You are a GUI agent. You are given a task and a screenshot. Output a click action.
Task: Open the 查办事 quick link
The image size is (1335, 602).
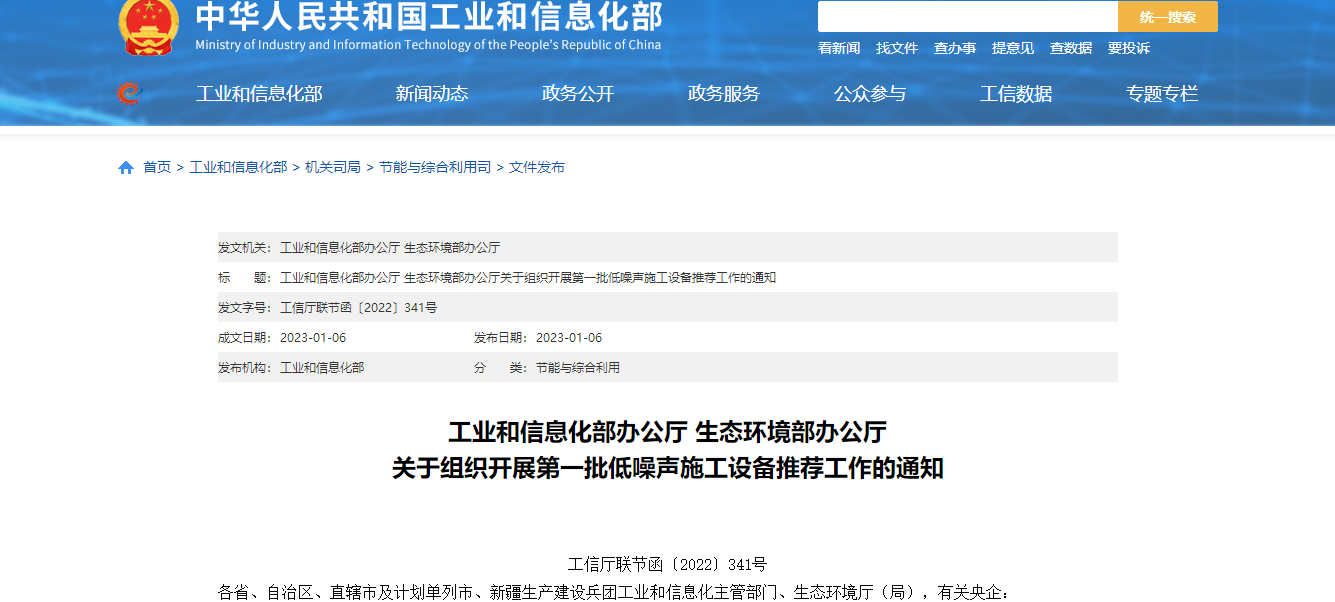click(x=955, y=48)
